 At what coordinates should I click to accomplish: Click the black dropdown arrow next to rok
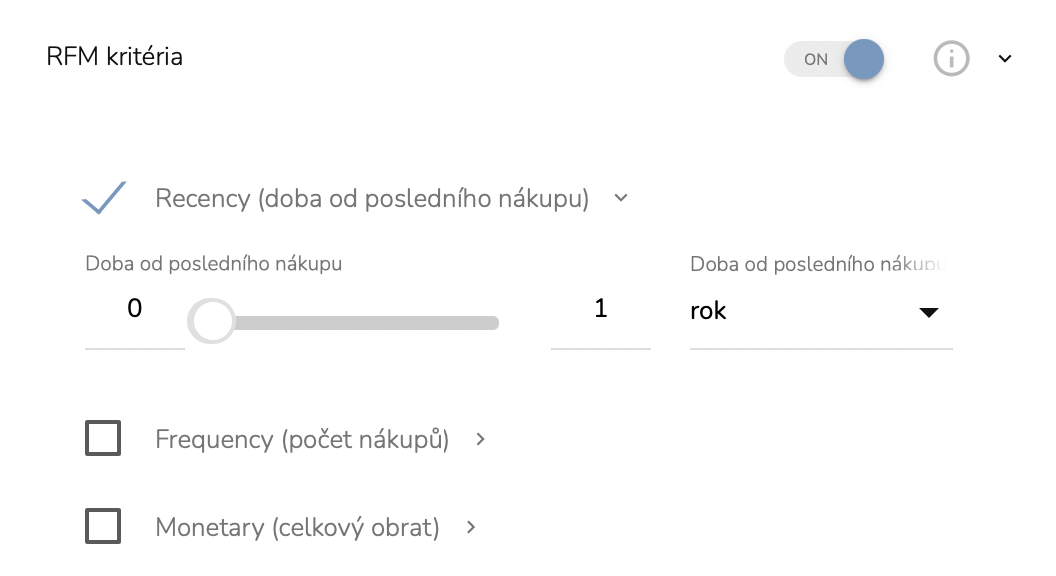point(929,312)
